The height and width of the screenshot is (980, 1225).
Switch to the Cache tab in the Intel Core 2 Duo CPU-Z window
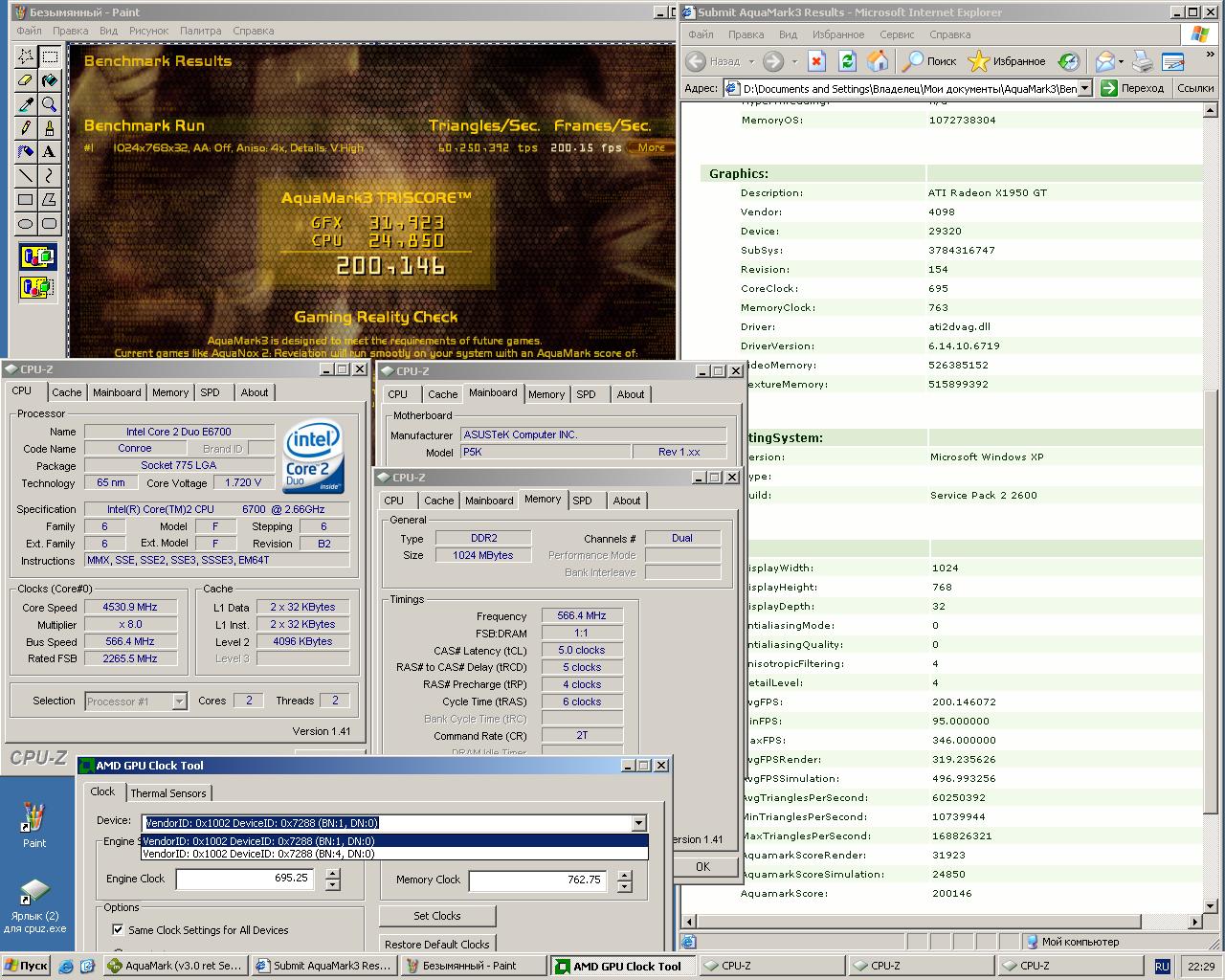click(x=66, y=392)
